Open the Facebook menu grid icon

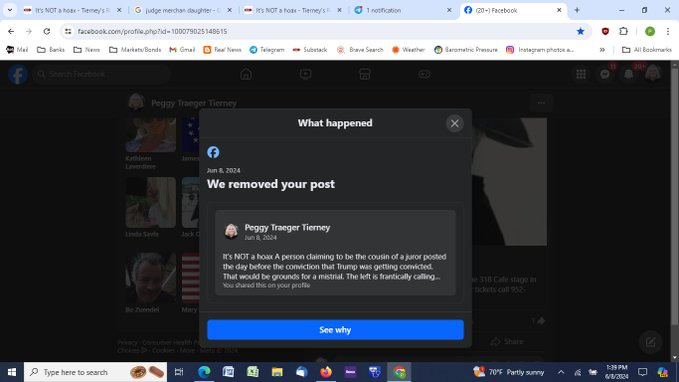point(581,74)
